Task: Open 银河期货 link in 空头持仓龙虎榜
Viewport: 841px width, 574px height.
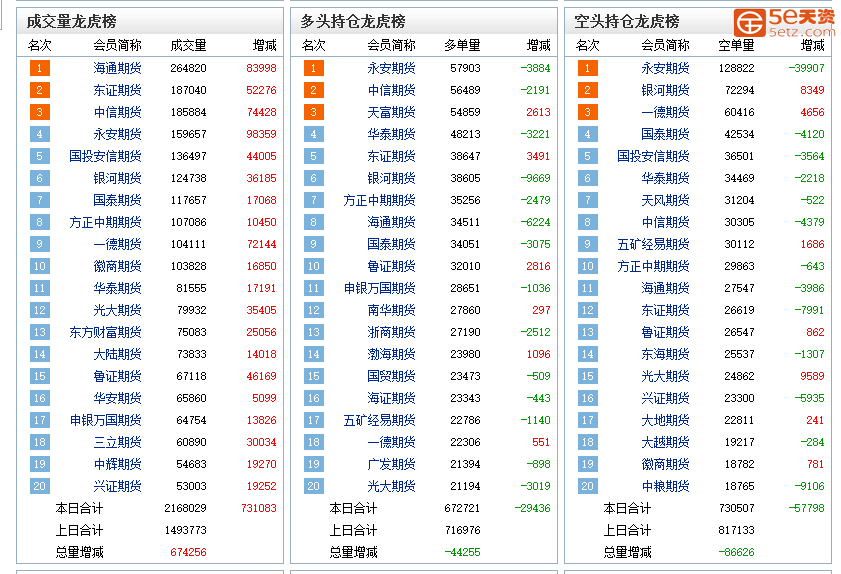Action: pyautogui.click(x=666, y=90)
